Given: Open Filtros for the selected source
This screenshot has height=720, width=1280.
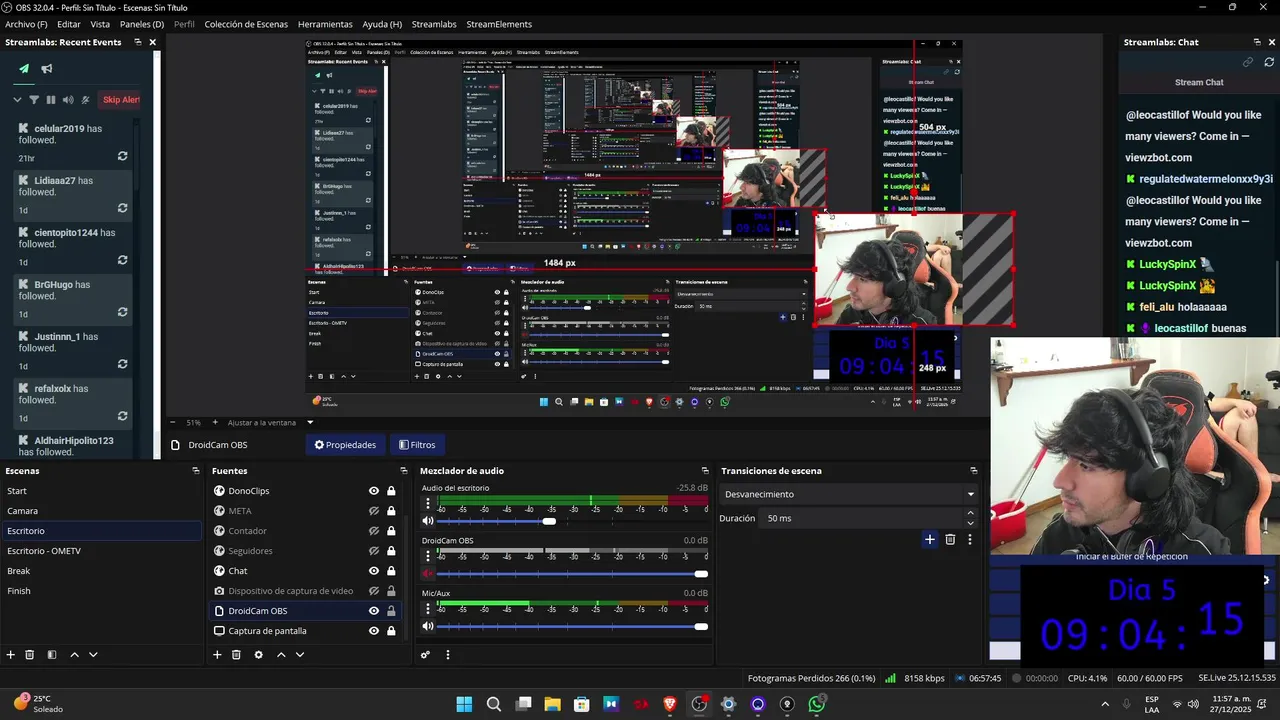Looking at the screenshot, I should [x=417, y=445].
